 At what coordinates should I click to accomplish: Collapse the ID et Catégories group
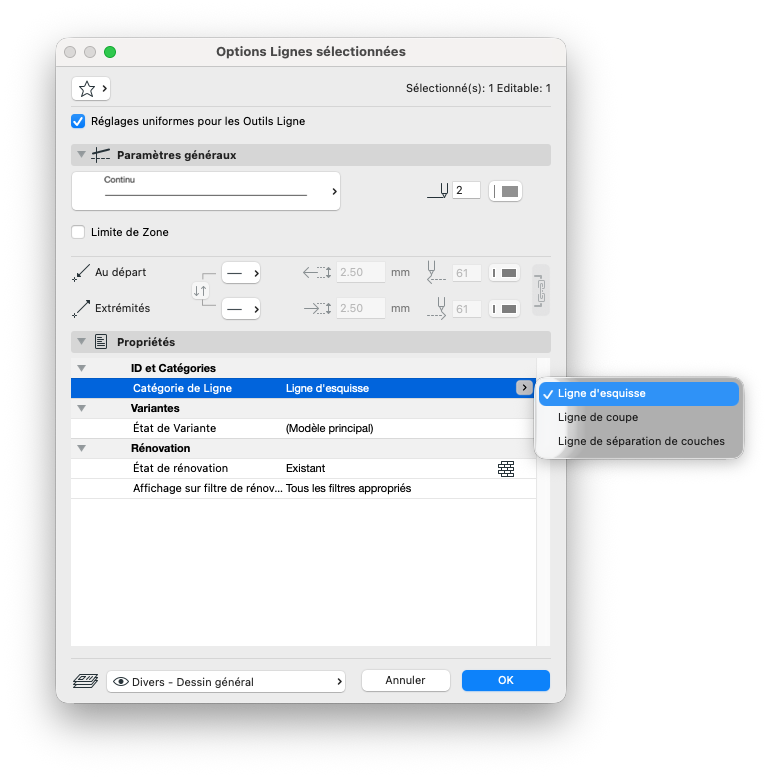(81, 368)
